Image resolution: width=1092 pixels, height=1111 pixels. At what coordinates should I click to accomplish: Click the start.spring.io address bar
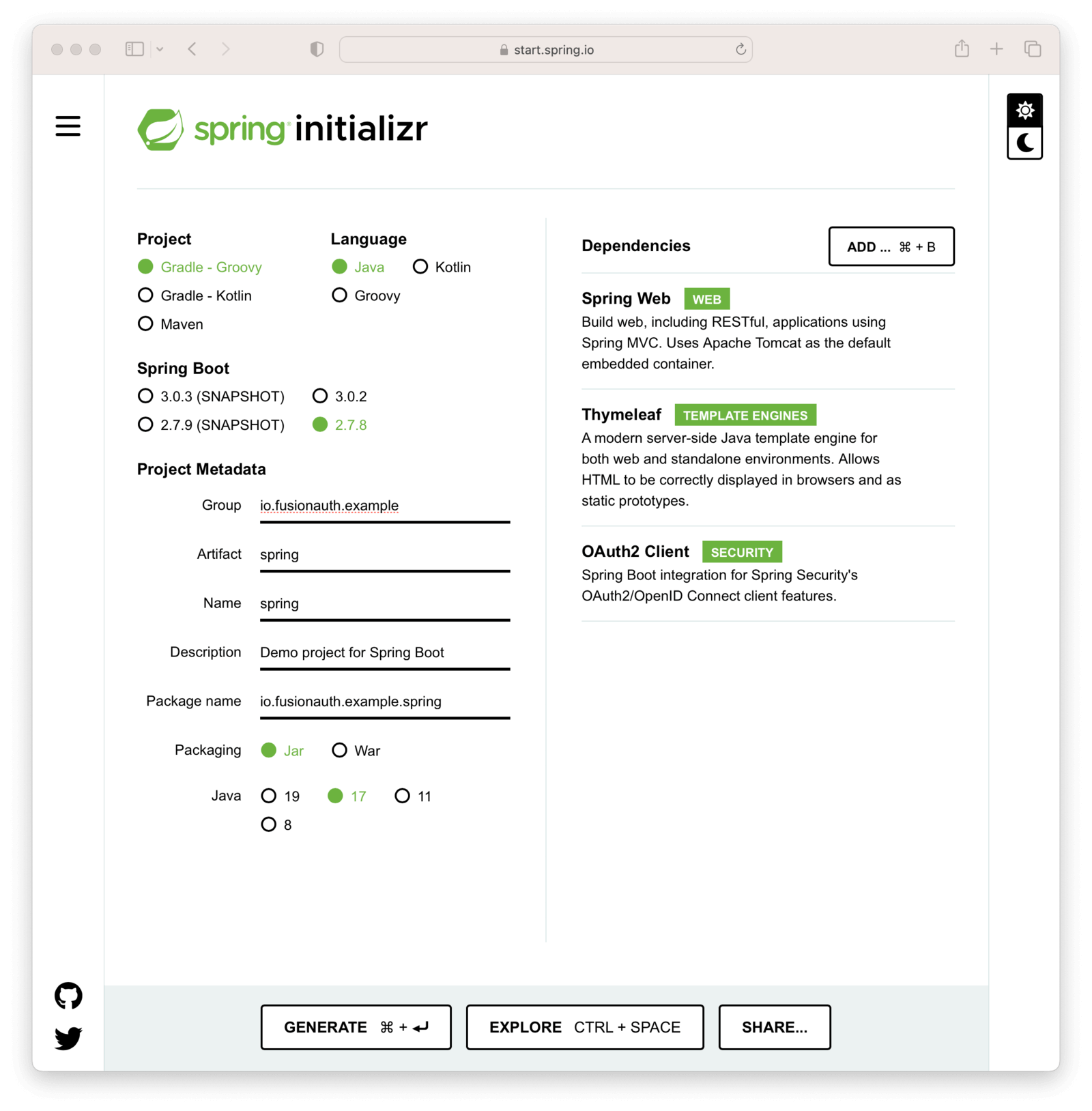[546, 50]
